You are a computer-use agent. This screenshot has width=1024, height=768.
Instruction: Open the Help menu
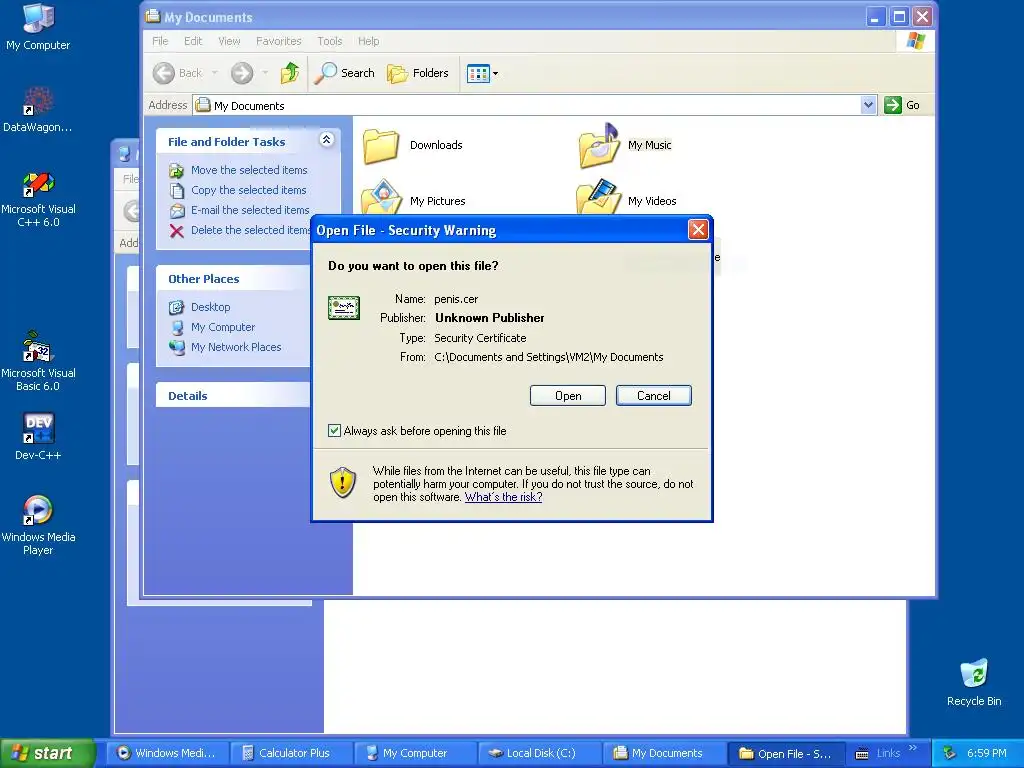click(368, 41)
